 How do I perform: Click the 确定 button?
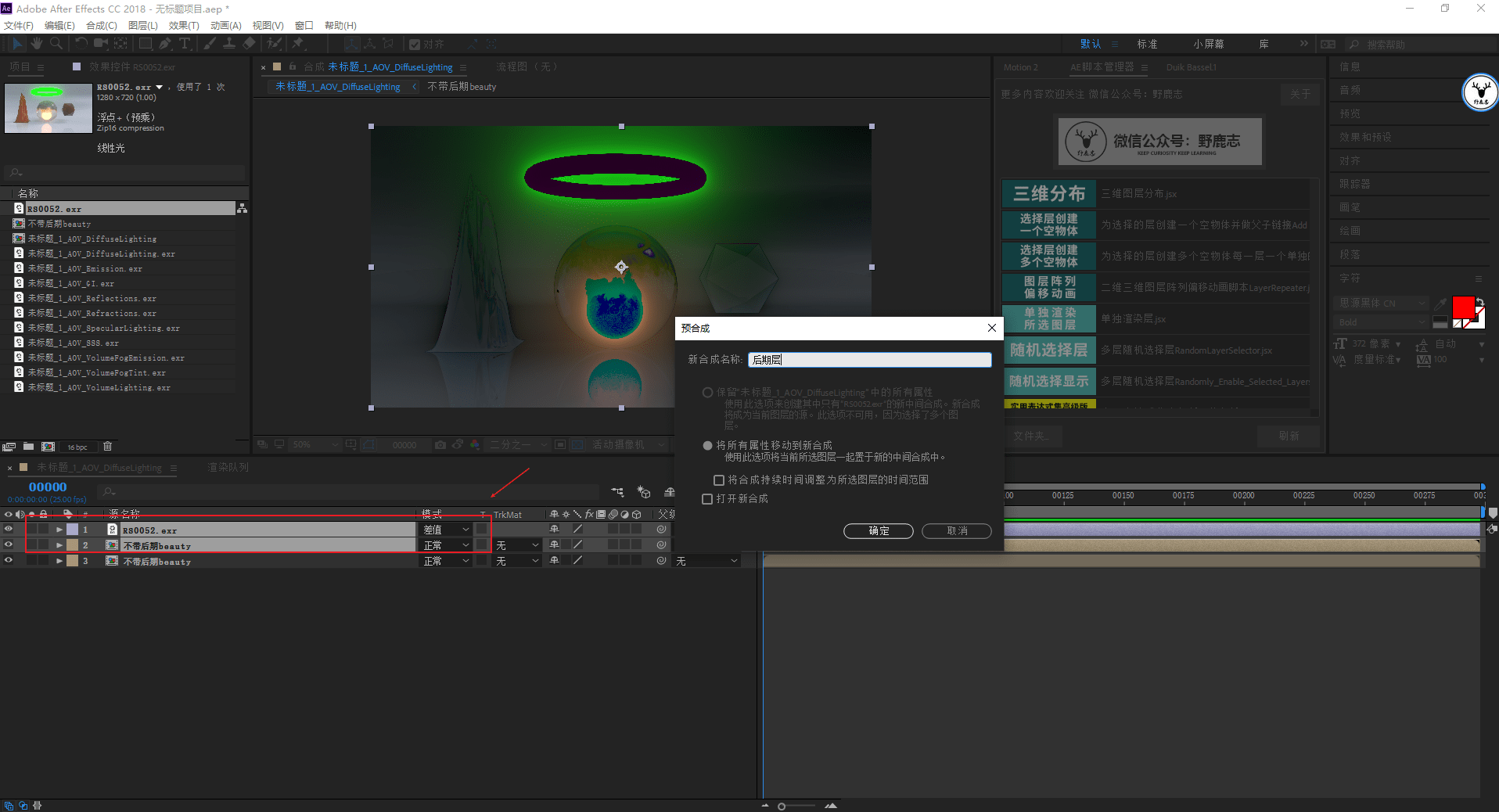pos(878,531)
